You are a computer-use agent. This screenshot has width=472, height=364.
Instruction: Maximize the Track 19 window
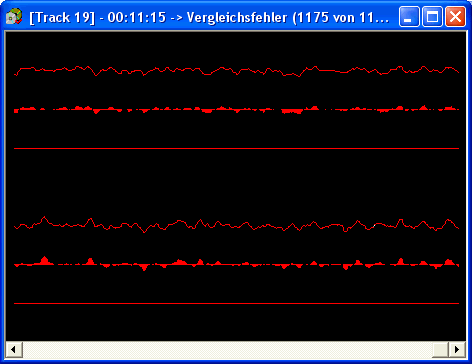pyautogui.click(x=433, y=16)
